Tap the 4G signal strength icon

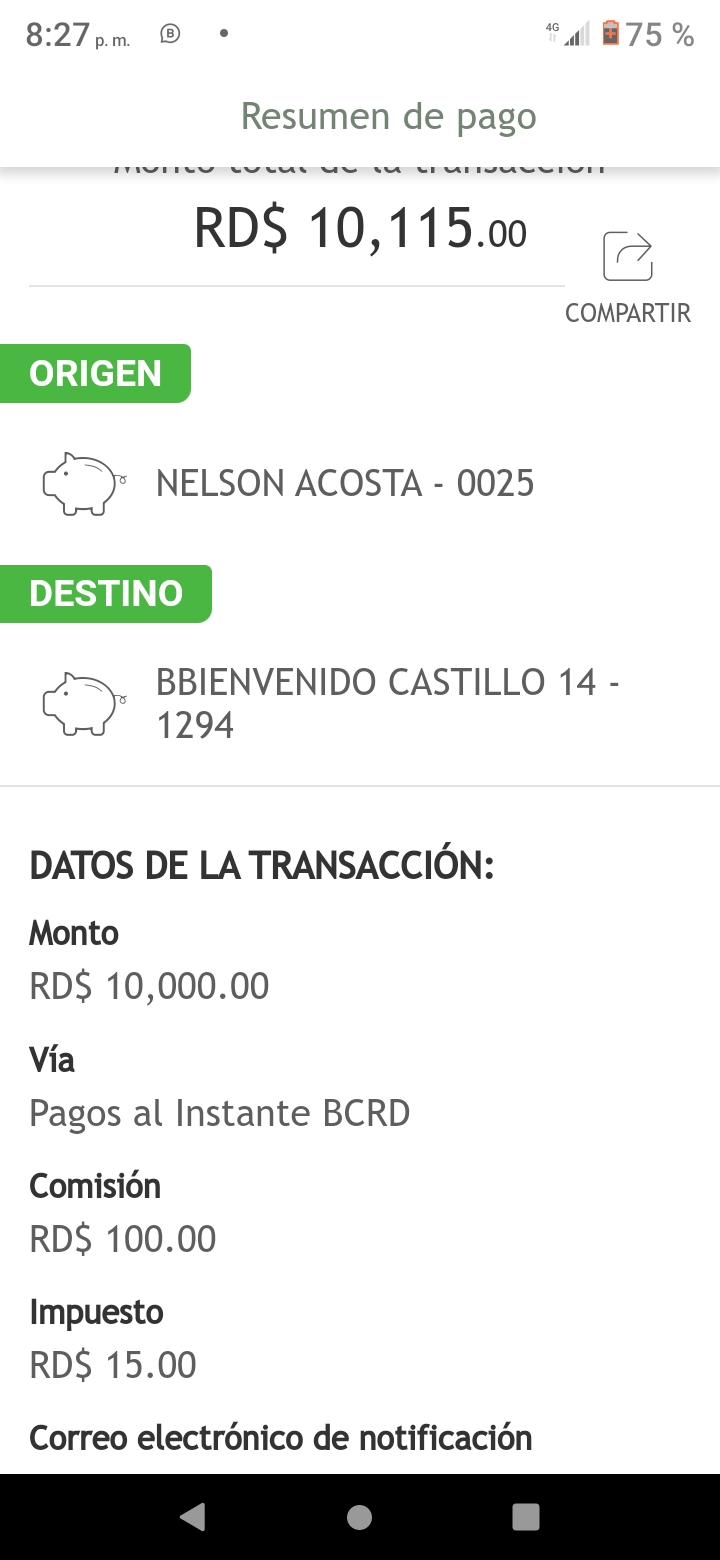569,34
